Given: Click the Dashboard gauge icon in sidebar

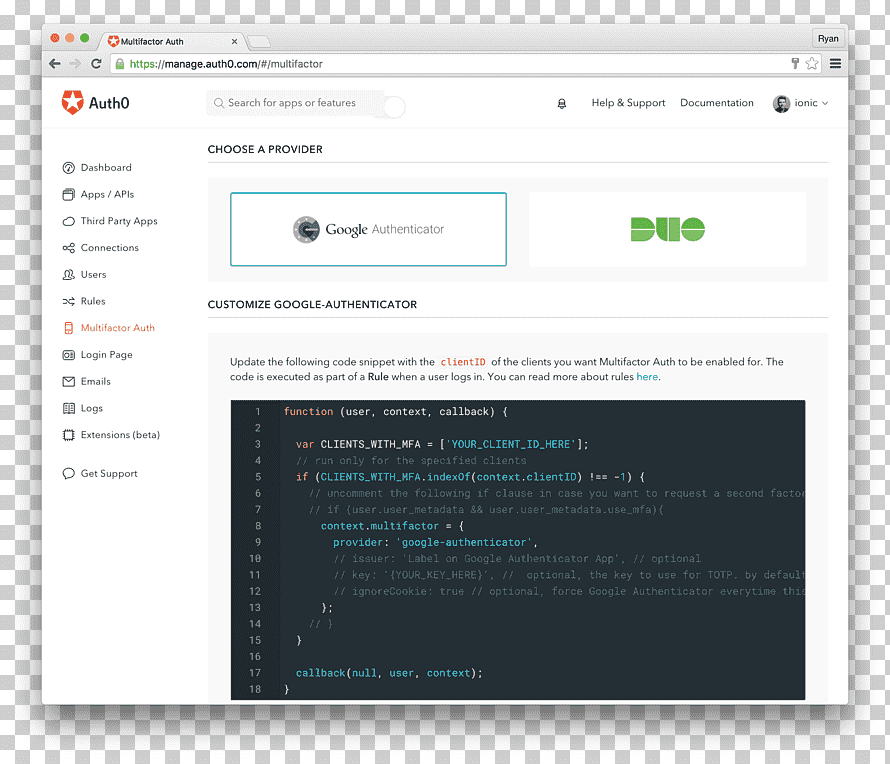Looking at the screenshot, I should pos(68,167).
